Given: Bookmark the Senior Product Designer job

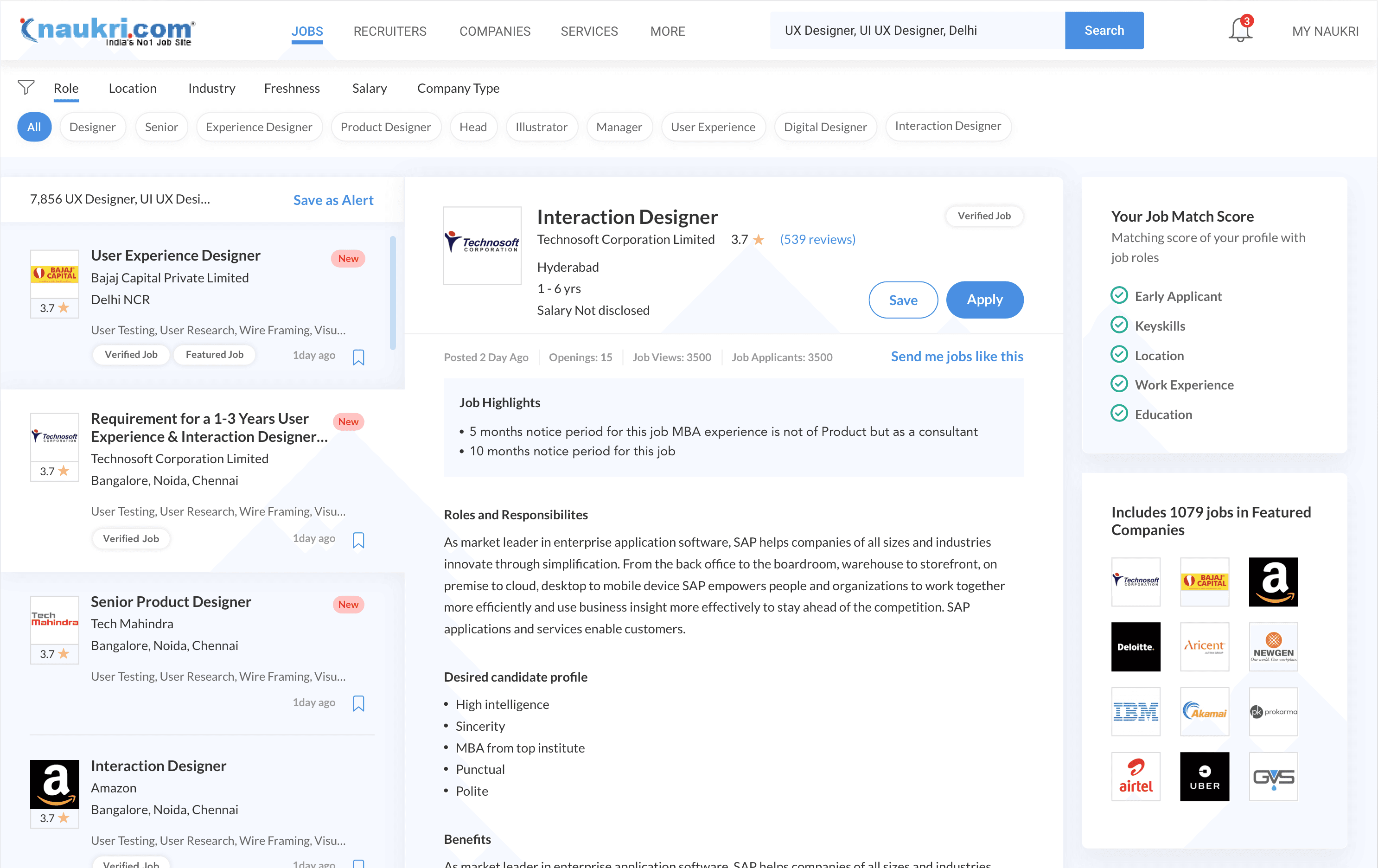Looking at the screenshot, I should click(358, 703).
